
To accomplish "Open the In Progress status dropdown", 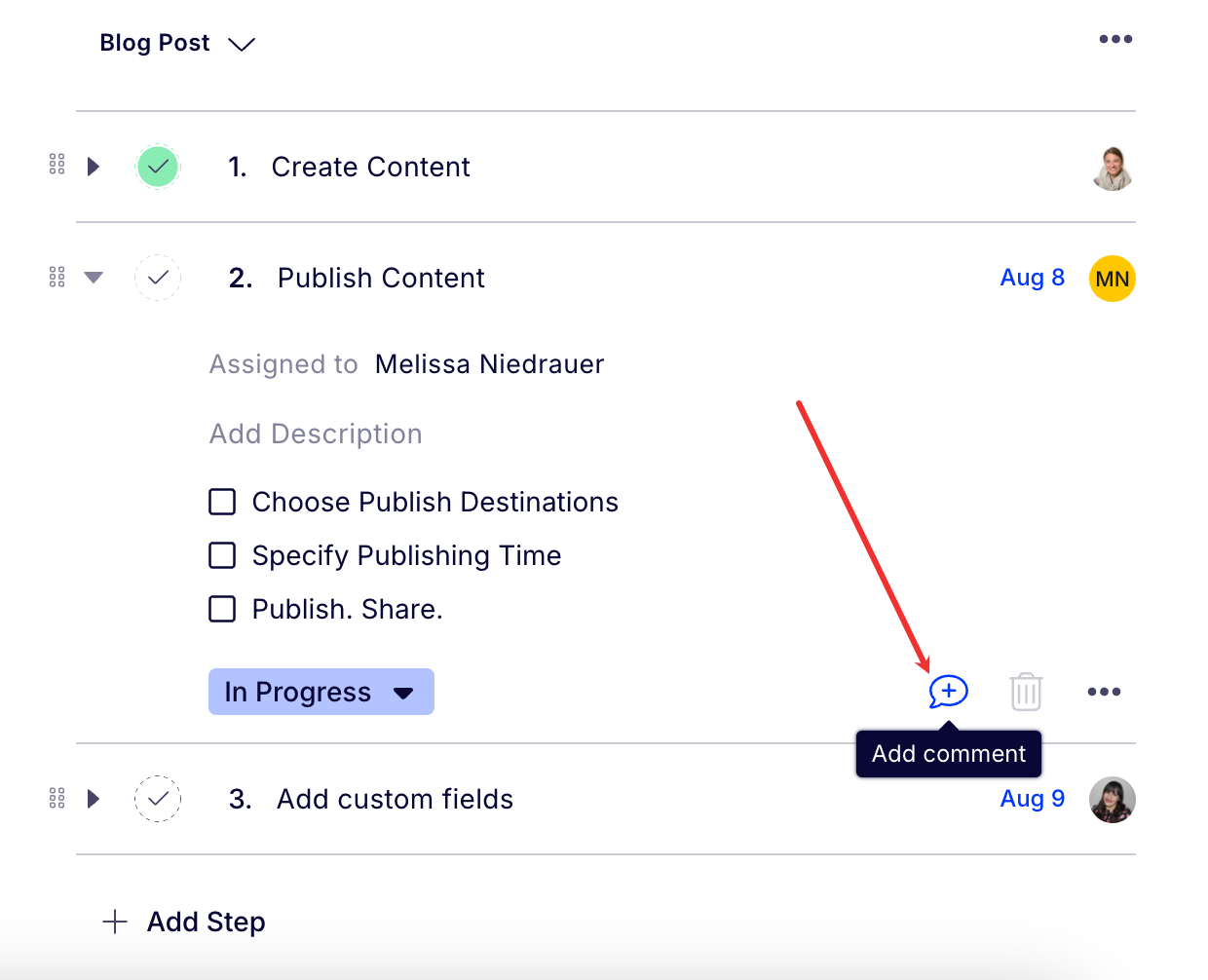I will tap(321, 692).
